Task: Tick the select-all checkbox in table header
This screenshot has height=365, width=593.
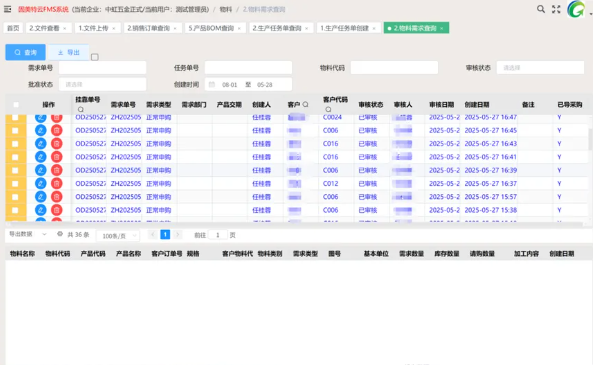Action: 16,105
